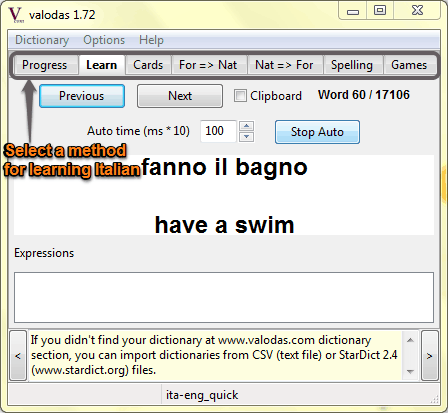Click the tip text about importing dictionaries
Image resolution: width=448 pixels, height=413 pixels.
(x=214, y=355)
